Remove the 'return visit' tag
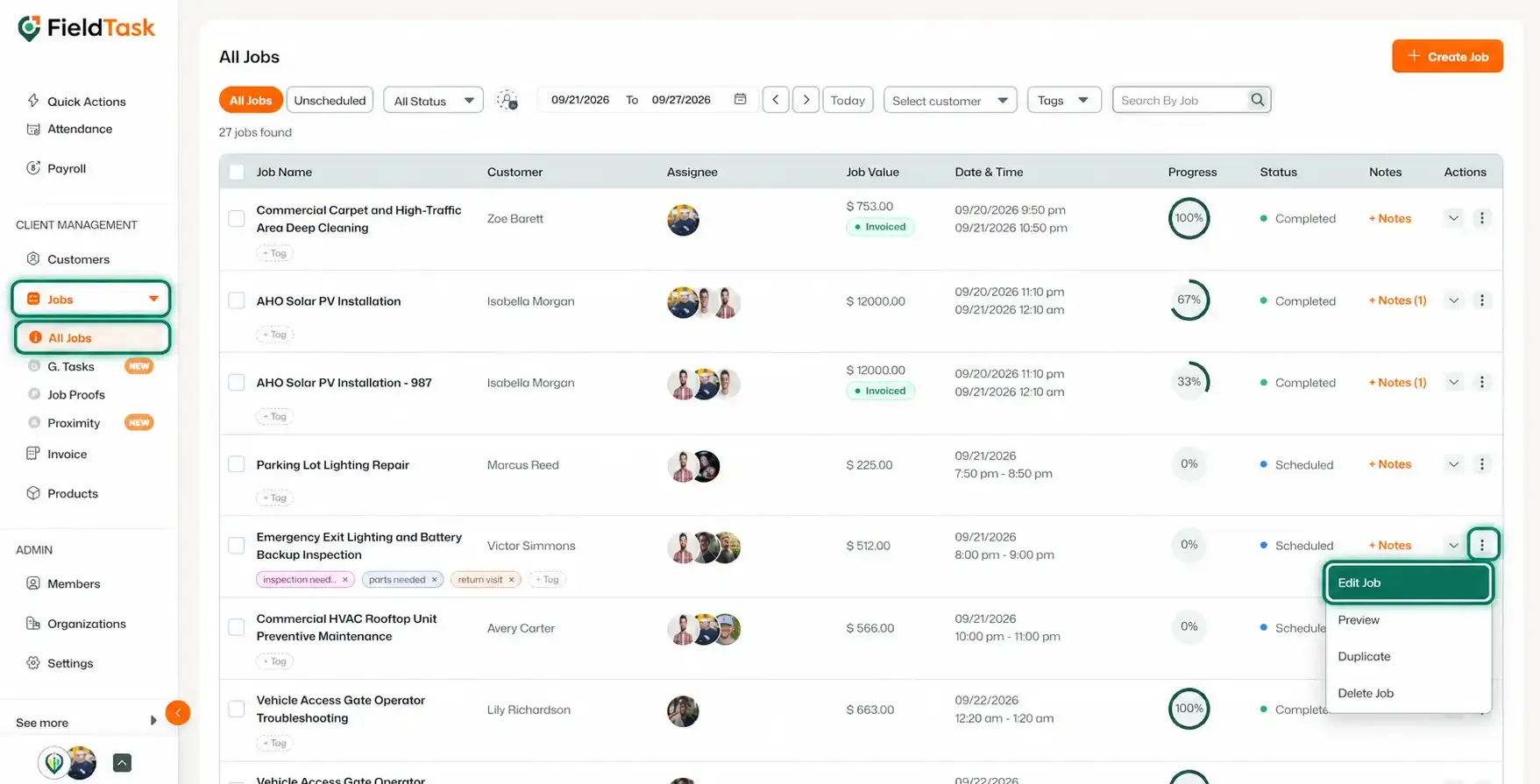This screenshot has width=1540, height=784. coord(512,580)
